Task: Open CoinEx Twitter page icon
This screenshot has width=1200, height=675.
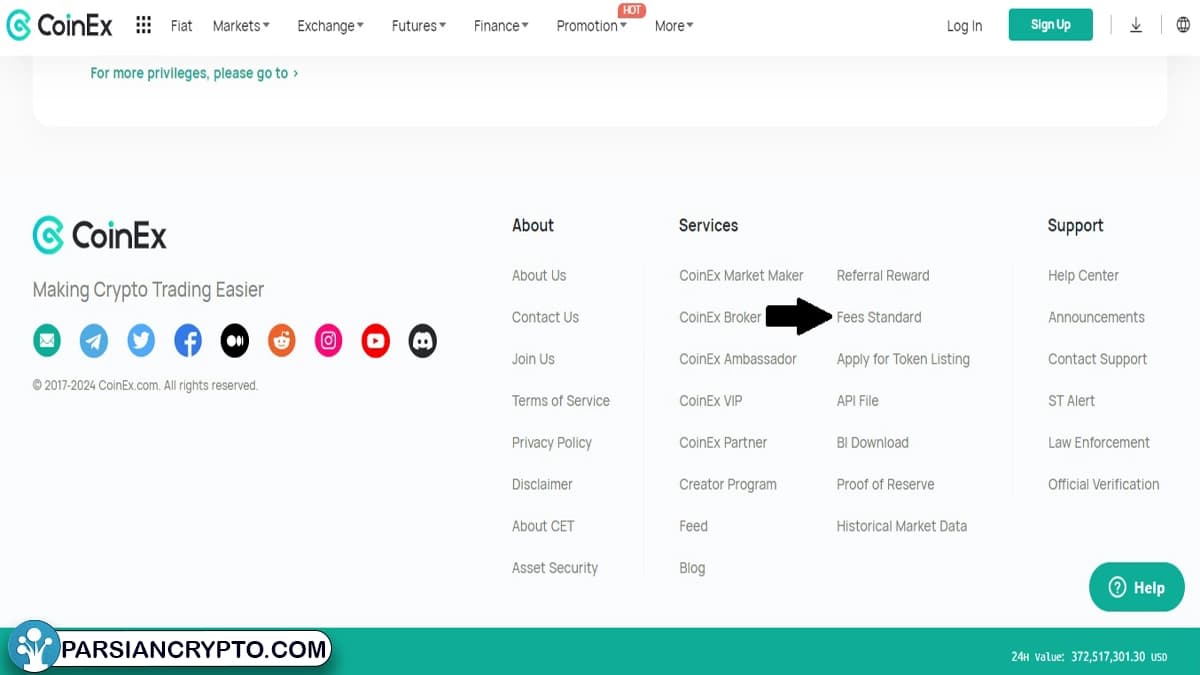Action: (141, 341)
